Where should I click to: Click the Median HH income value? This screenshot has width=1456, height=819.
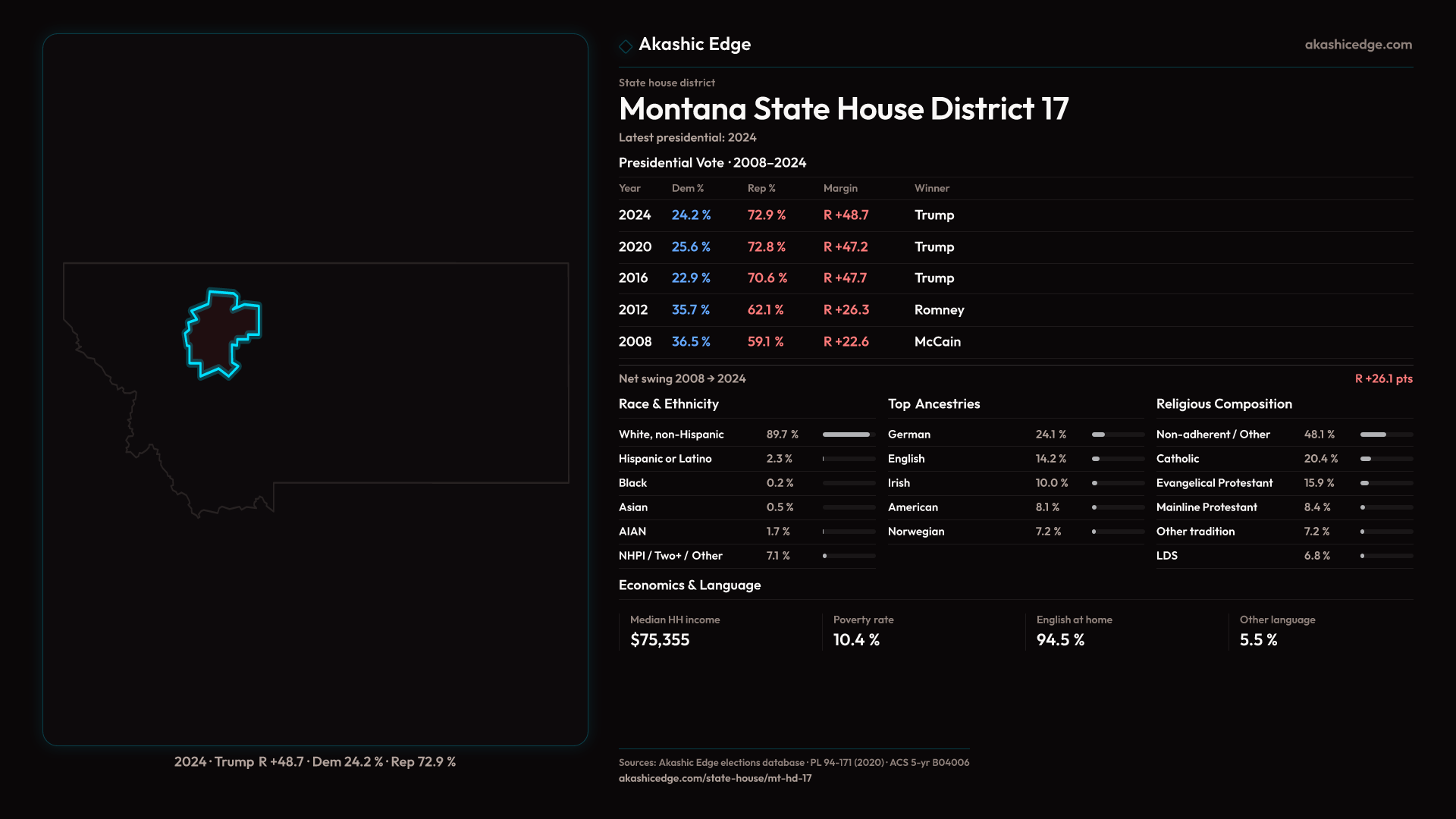pos(660,640)
